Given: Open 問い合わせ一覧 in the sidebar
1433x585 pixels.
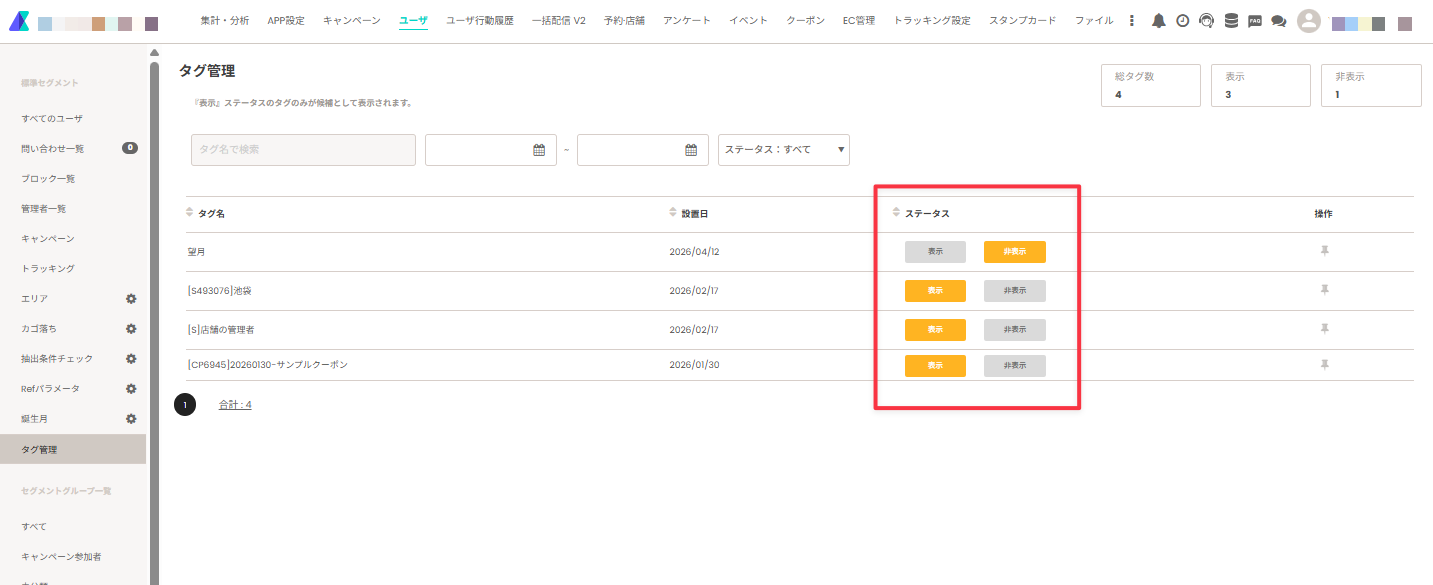Looking at the screenshot, I should coord(53,149).
